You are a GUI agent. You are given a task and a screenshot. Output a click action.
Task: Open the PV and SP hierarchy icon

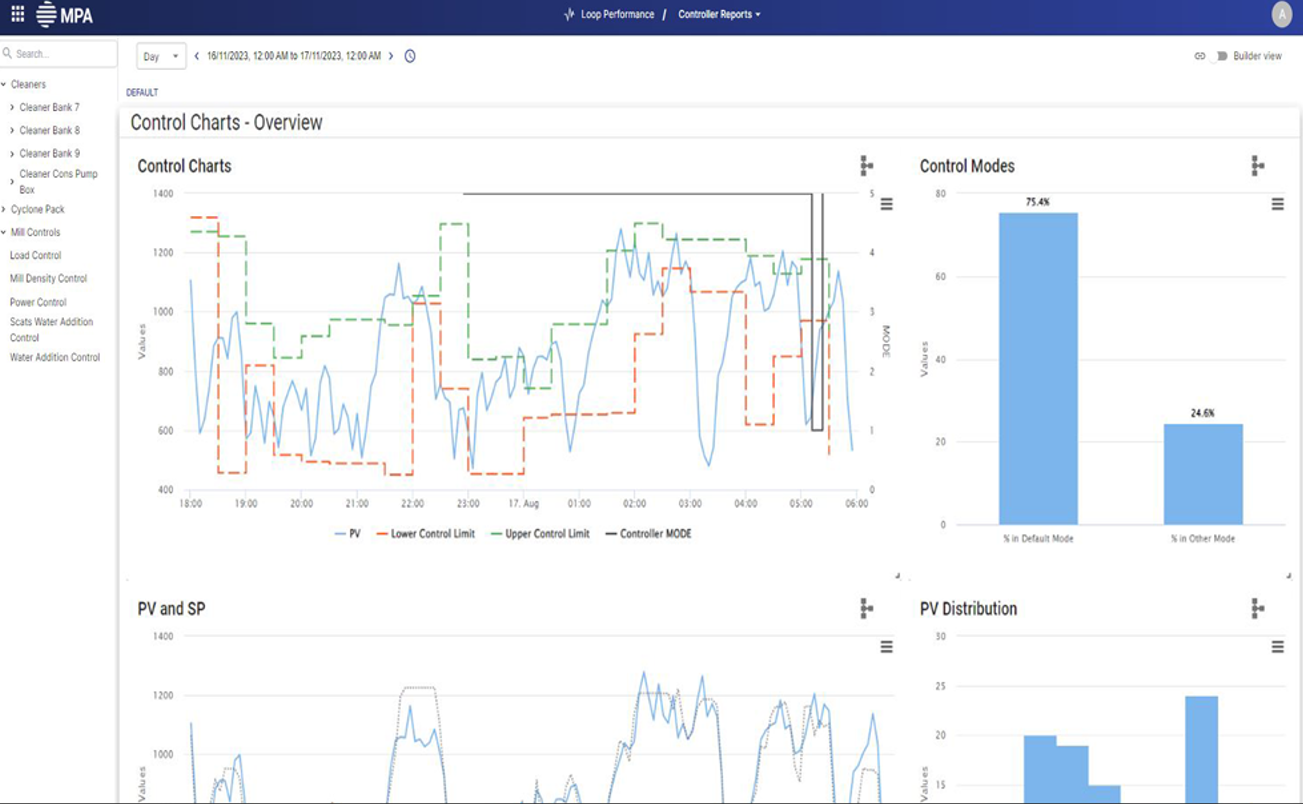point(867,608)
